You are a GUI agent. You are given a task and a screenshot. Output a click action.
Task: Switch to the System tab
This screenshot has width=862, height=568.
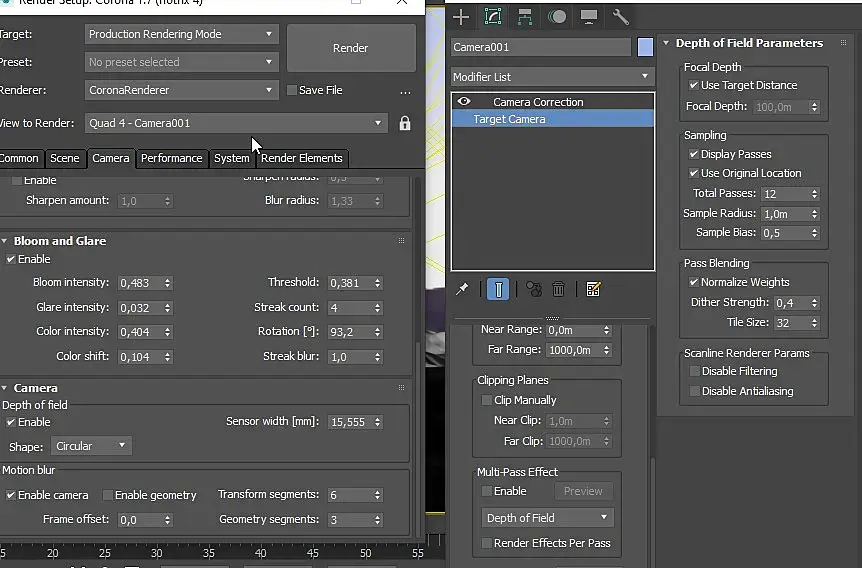[x=232, y=158]
